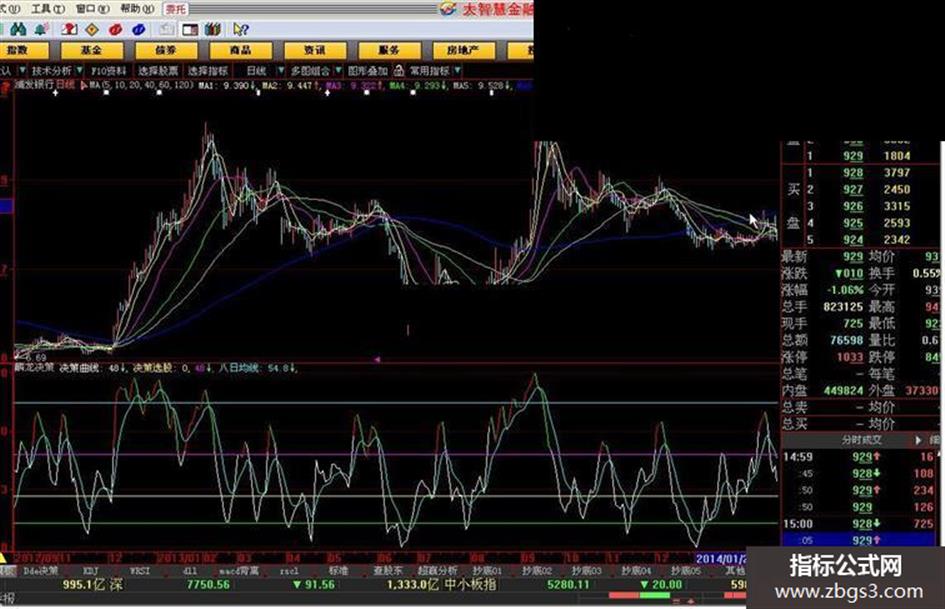Click the 中小板指 label in status bar
Image resolution: width=945 pixels, height=609 pixels.
click(470, 584)
